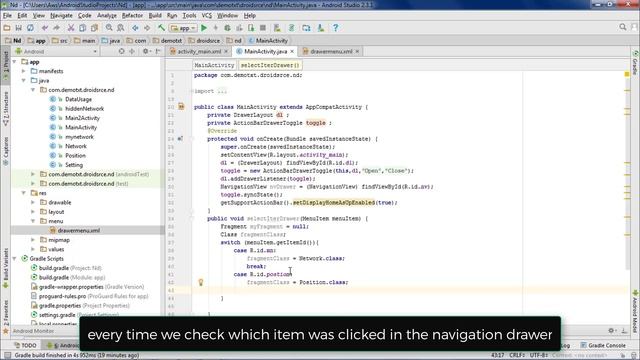Expand the values folder

pos(33,249)
